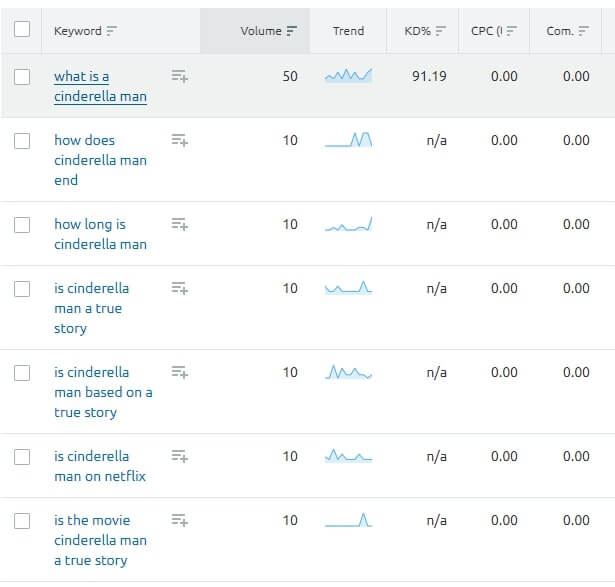Select the 91.19 KD% value
Image resolution: width=615 pixels, height=587 pixels.
coord(429,76)
